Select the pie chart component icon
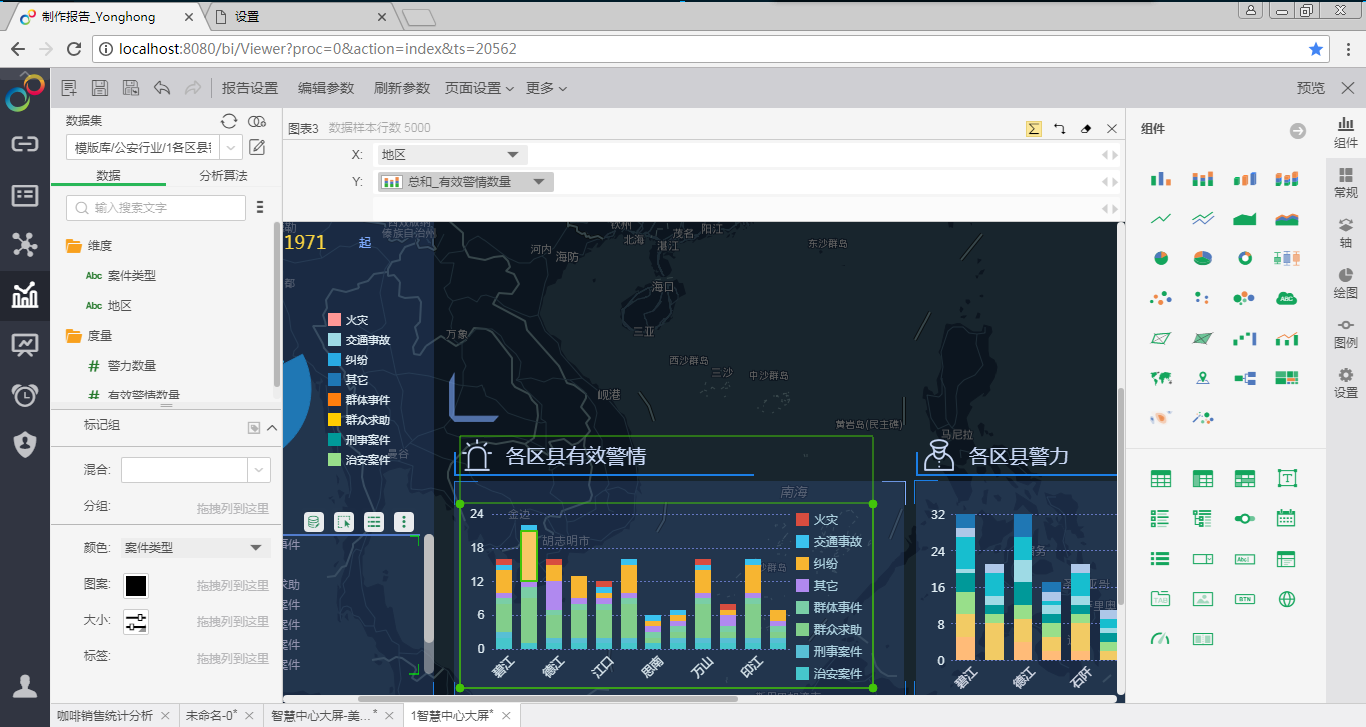This screenshot has width=1366, height=727. click(1160, 258)
